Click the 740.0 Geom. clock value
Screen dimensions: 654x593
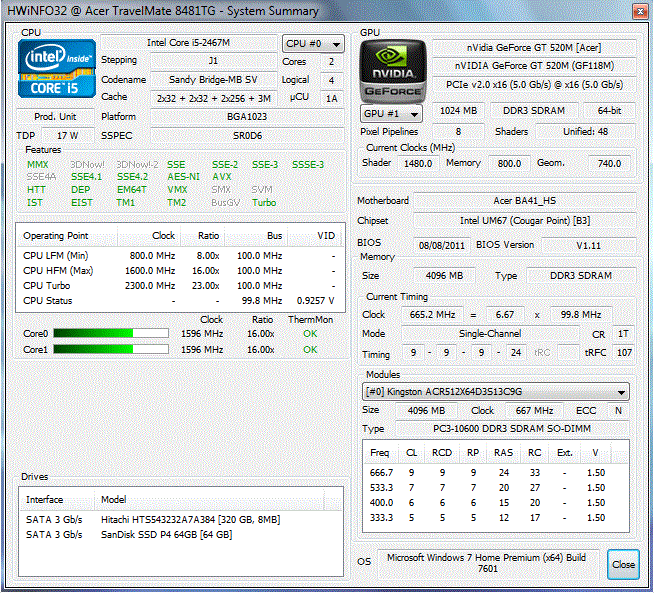click(x=609, y=163)
